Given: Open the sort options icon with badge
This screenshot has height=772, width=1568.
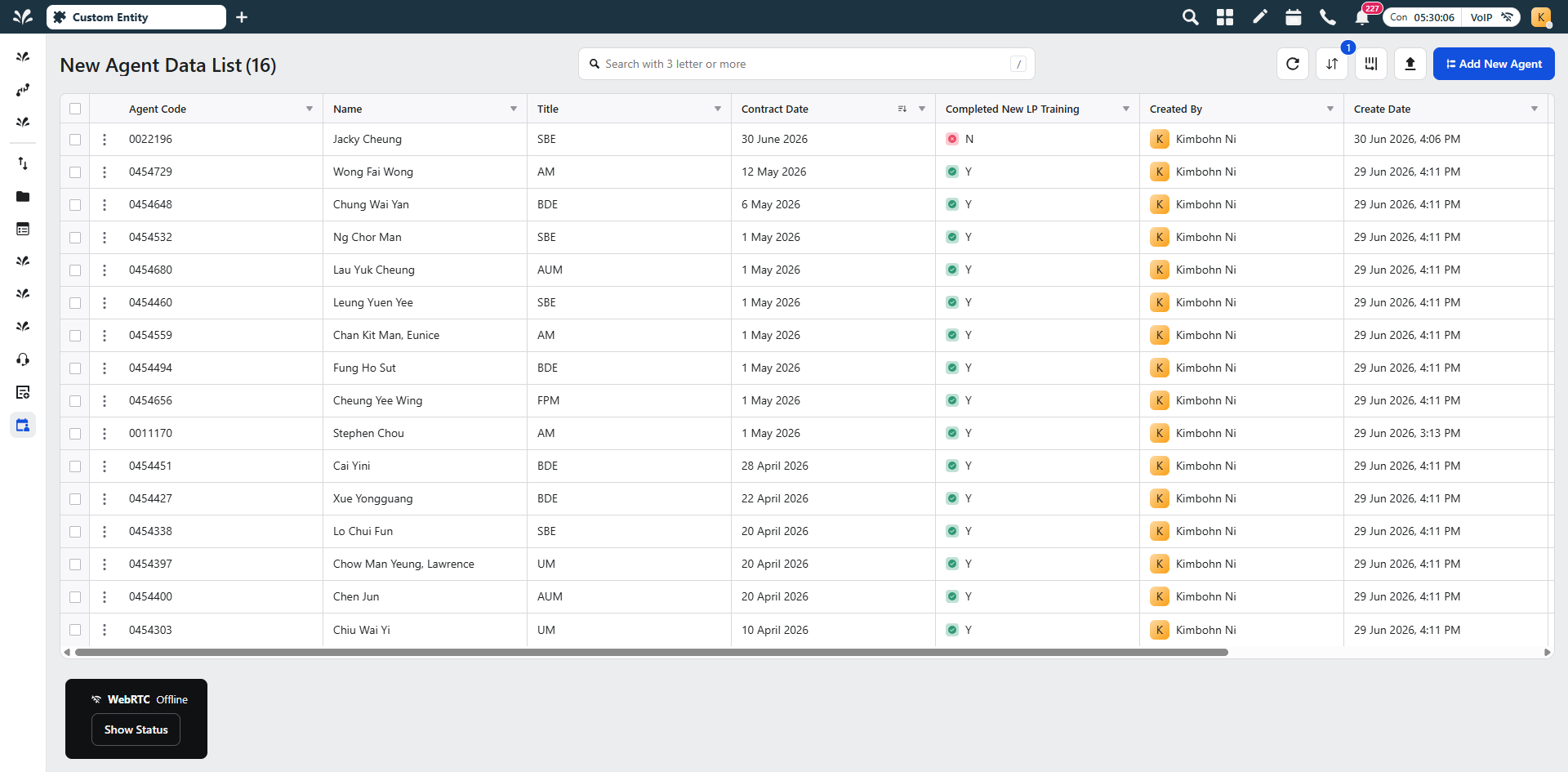Looking at the screenshot, I should [x=1332, y=64].
